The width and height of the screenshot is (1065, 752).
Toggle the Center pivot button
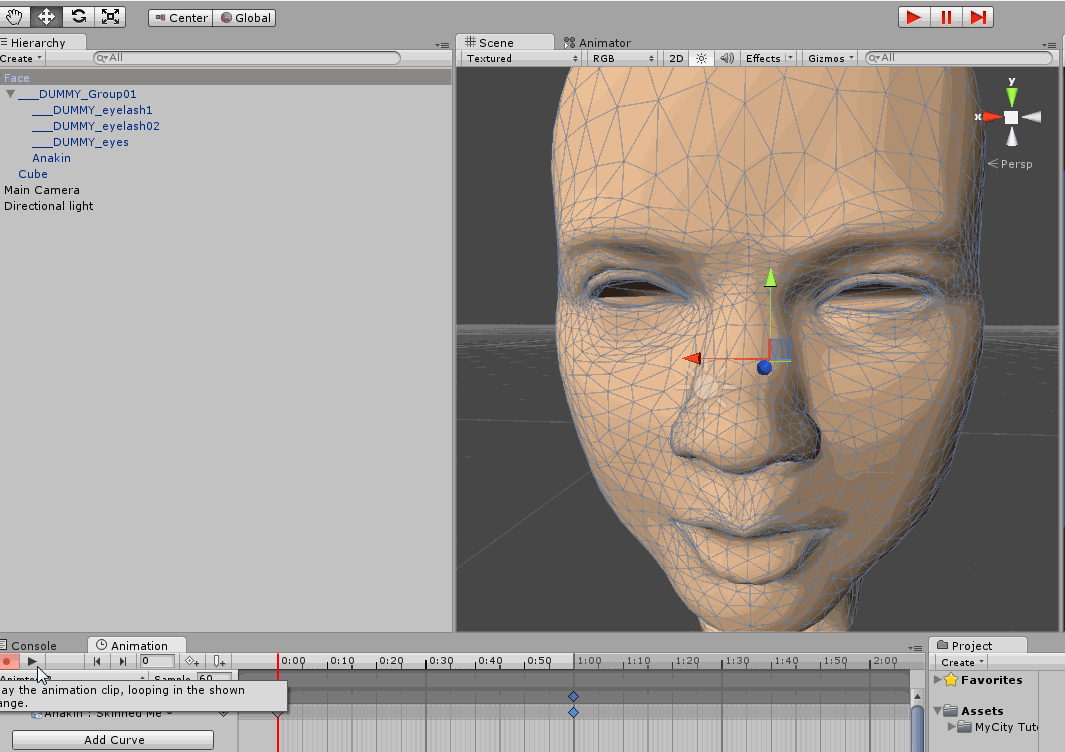181,18
